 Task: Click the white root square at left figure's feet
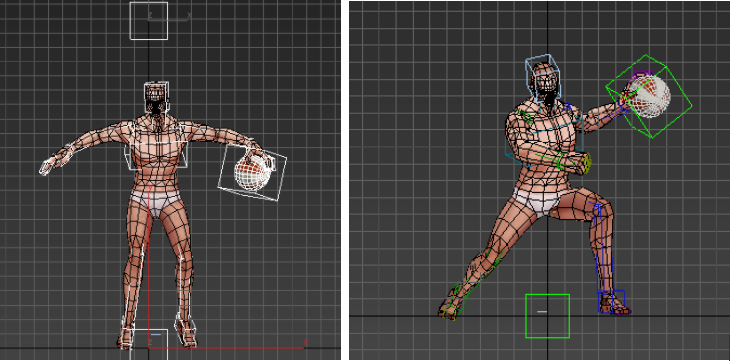tap(149, 346)
